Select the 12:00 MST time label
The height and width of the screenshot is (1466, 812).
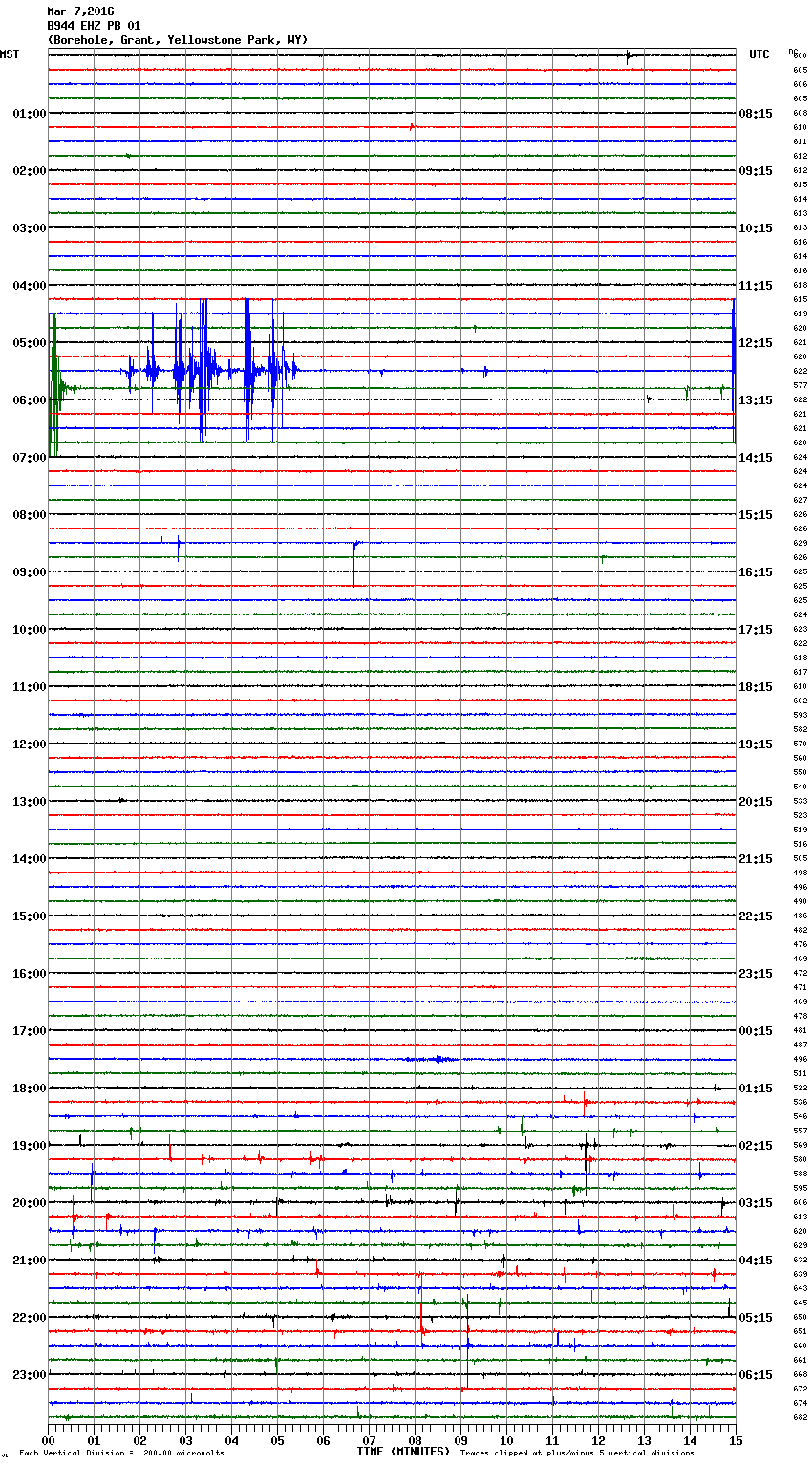point(30,744)
